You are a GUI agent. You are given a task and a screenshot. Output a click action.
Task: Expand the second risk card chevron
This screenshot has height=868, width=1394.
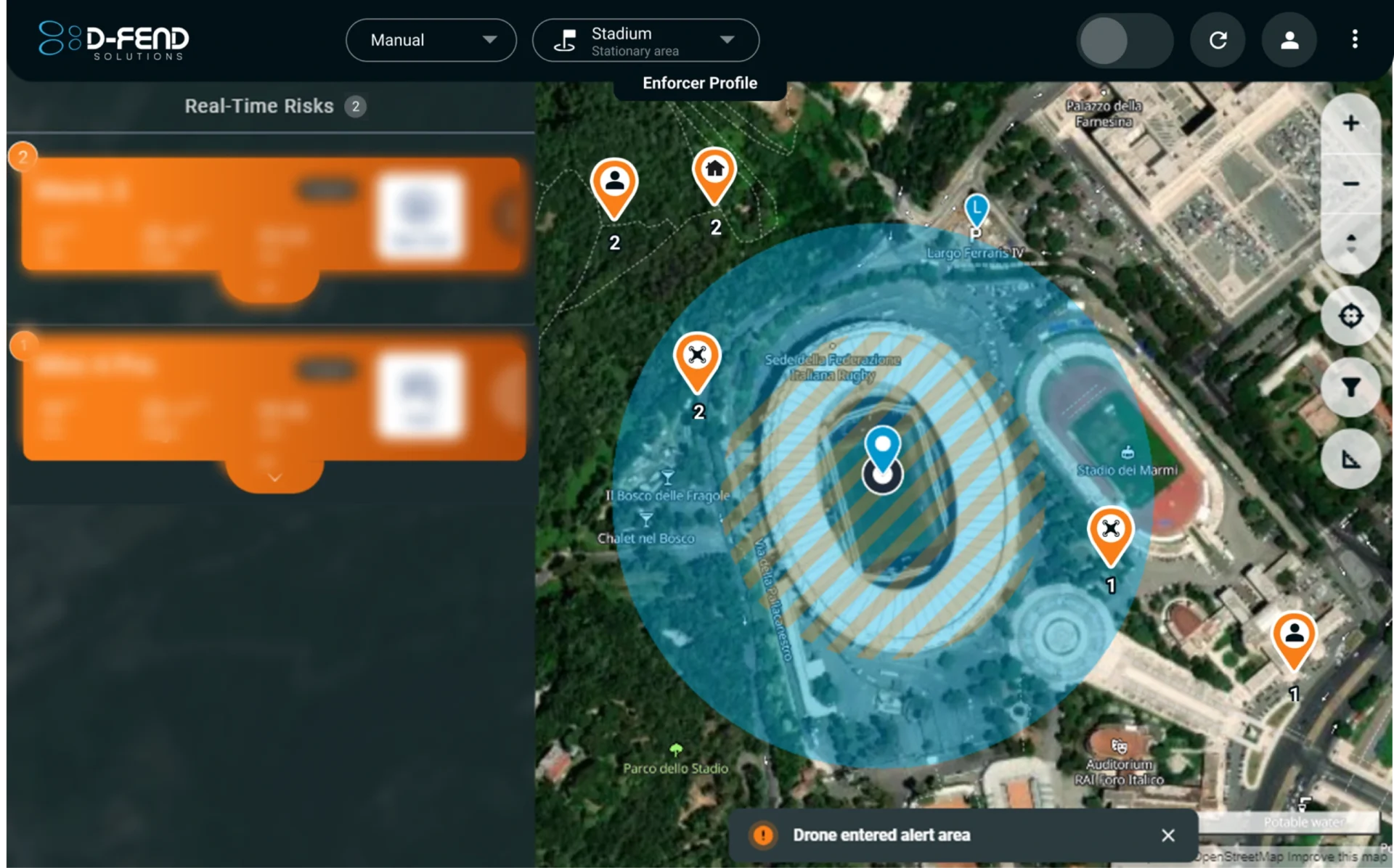[x=274, y=477]
